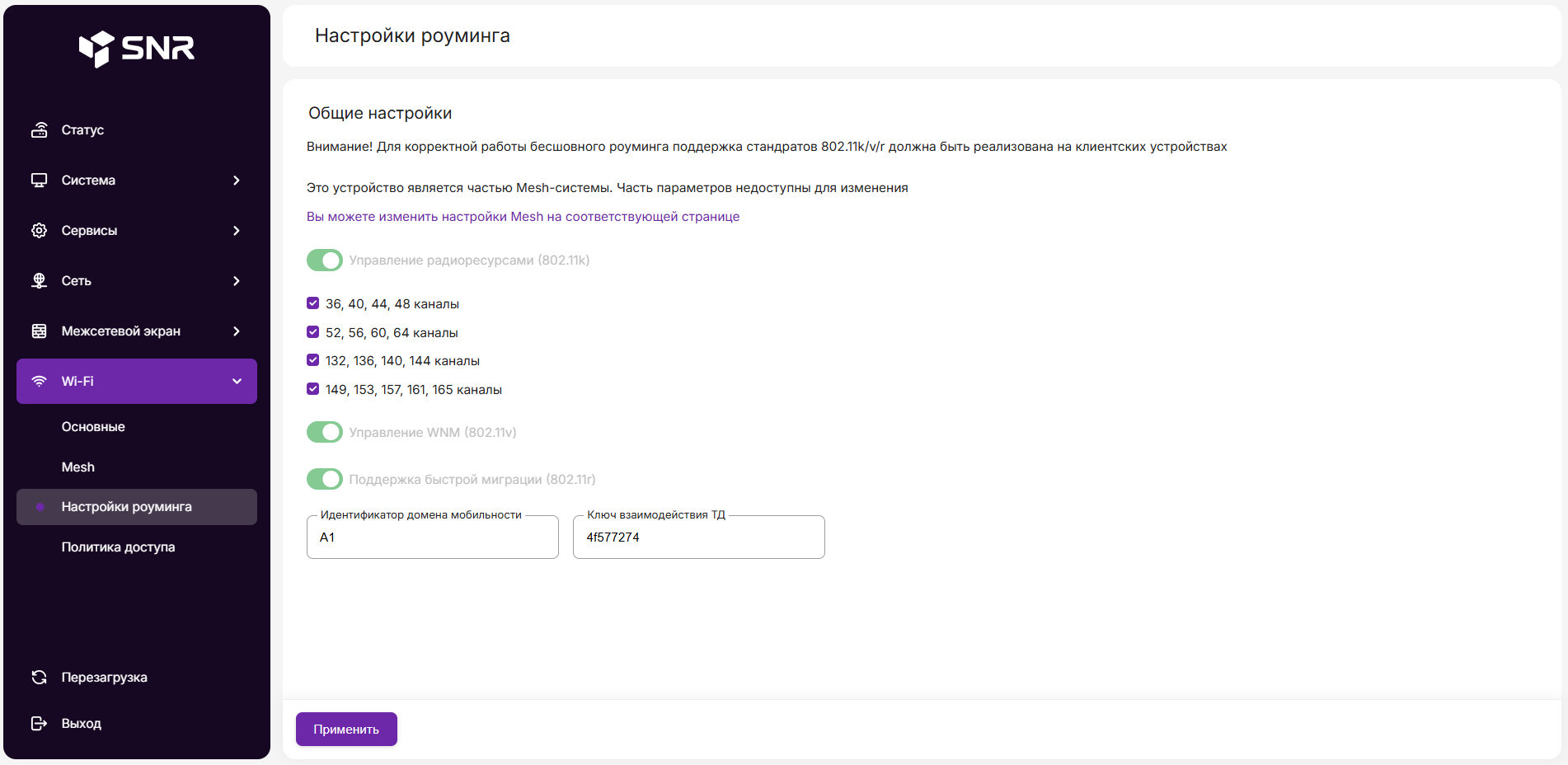Screen dimensions: 1568x765
Task: Collapse the Wi-Fi menu chevron
Action: pos(237,382)
